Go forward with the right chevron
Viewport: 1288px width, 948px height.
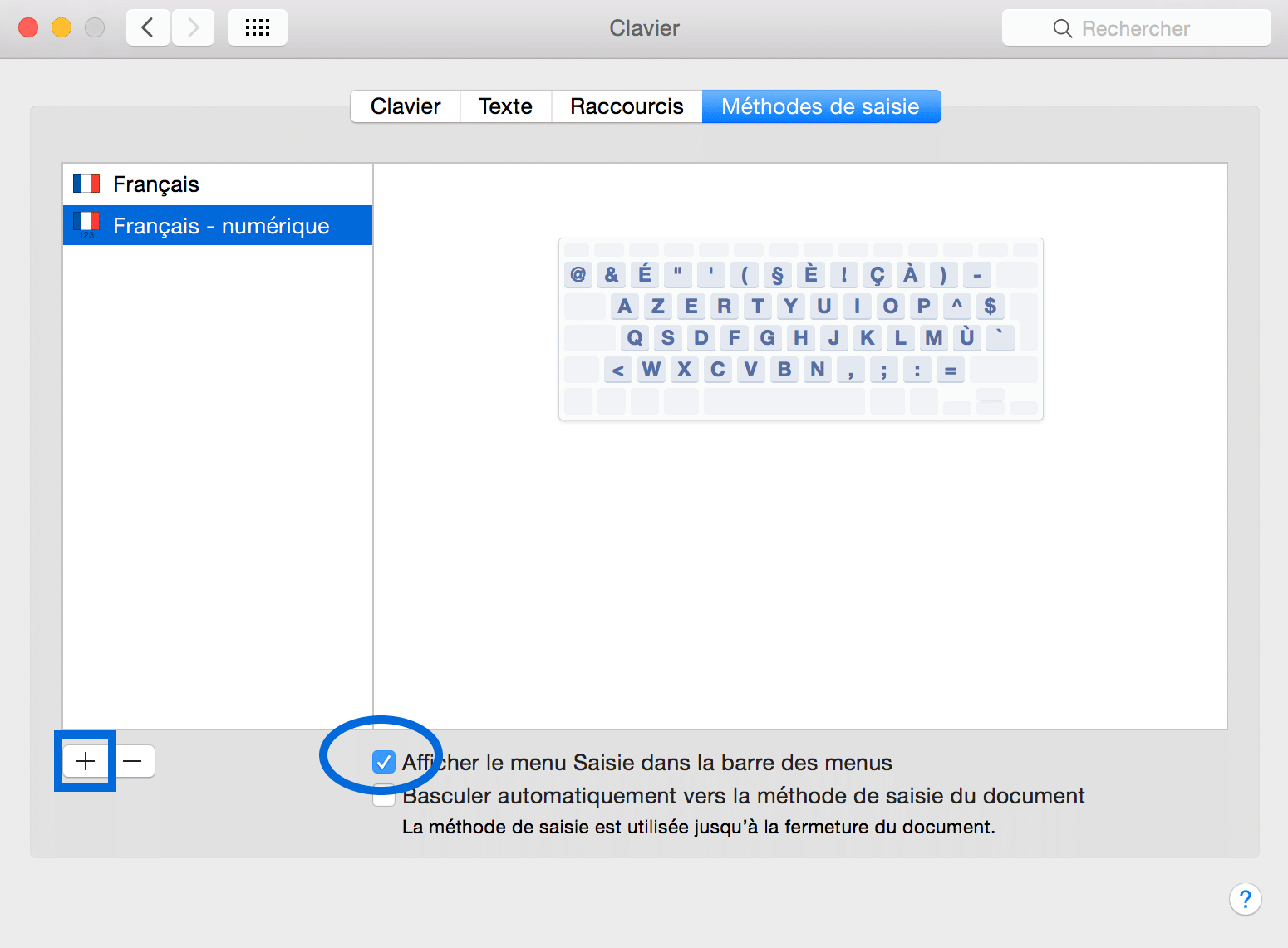coord(194,28)
